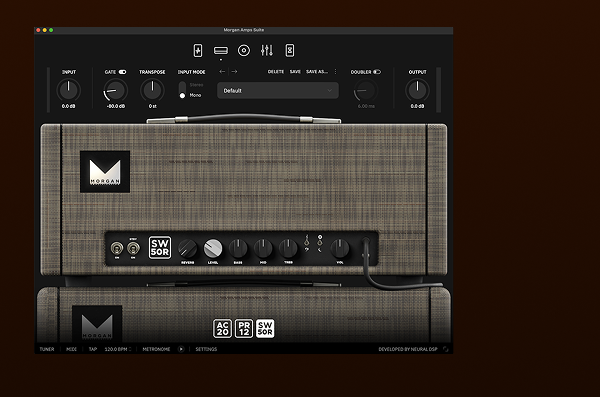Image resolution: width=600 pixels, height=397 pixels.
Task: Click the amp BASS knob
Action: pos(238,248)
